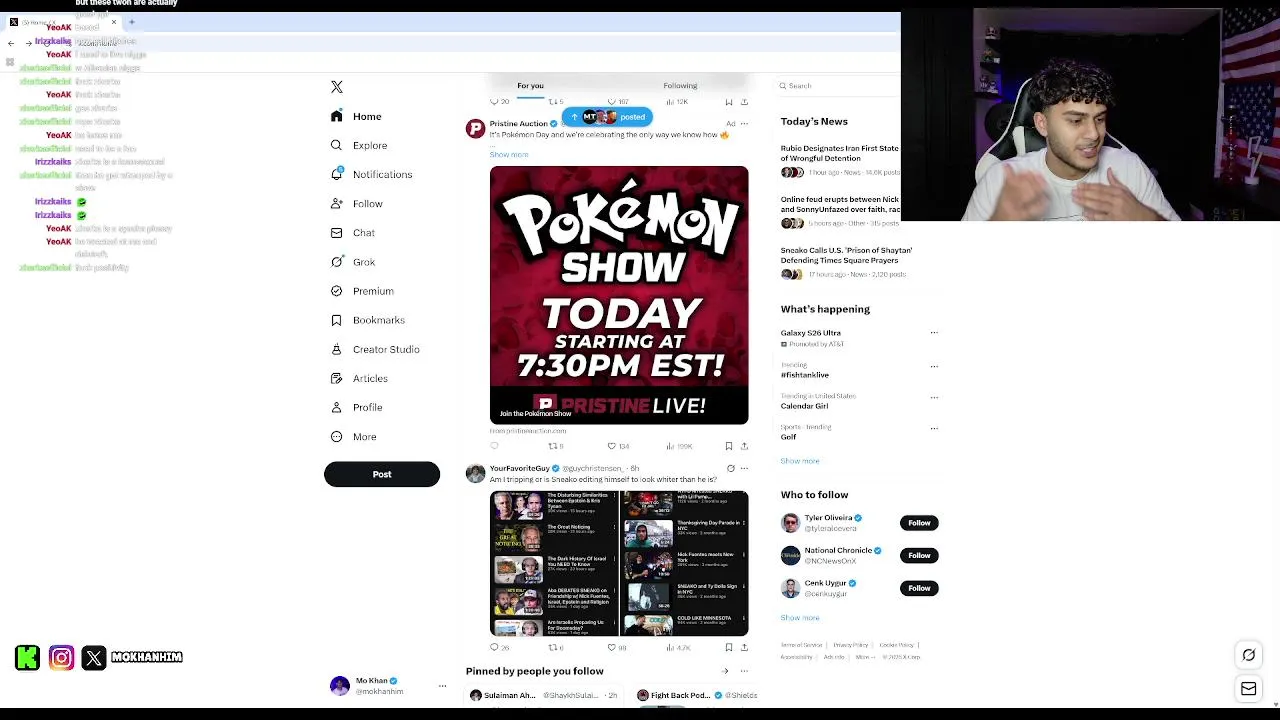Open the Sneako Calls U.S. news story
The height and width of the screenshot is (720, 1280).
(x=847, y=262)
